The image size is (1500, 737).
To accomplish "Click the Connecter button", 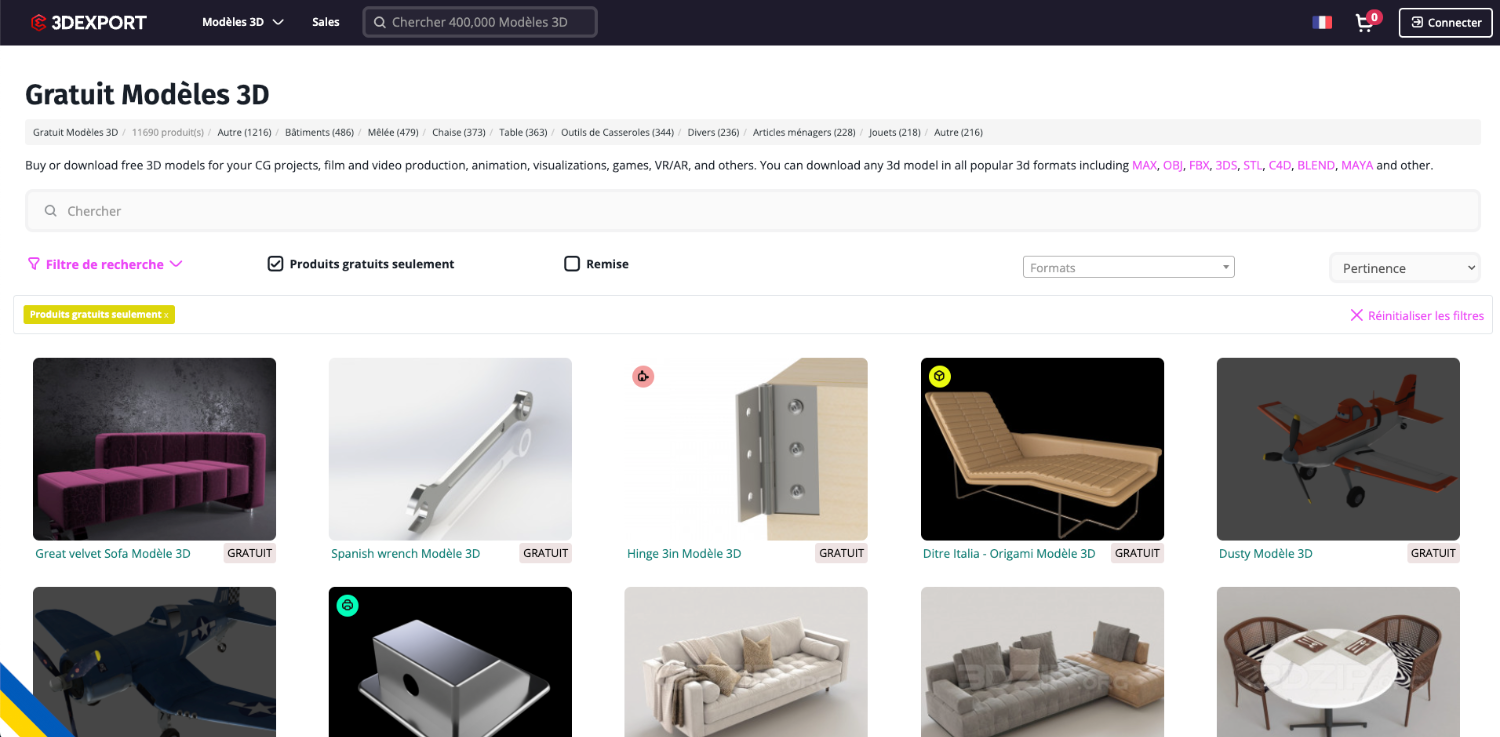I will (x=1445, y=22).
